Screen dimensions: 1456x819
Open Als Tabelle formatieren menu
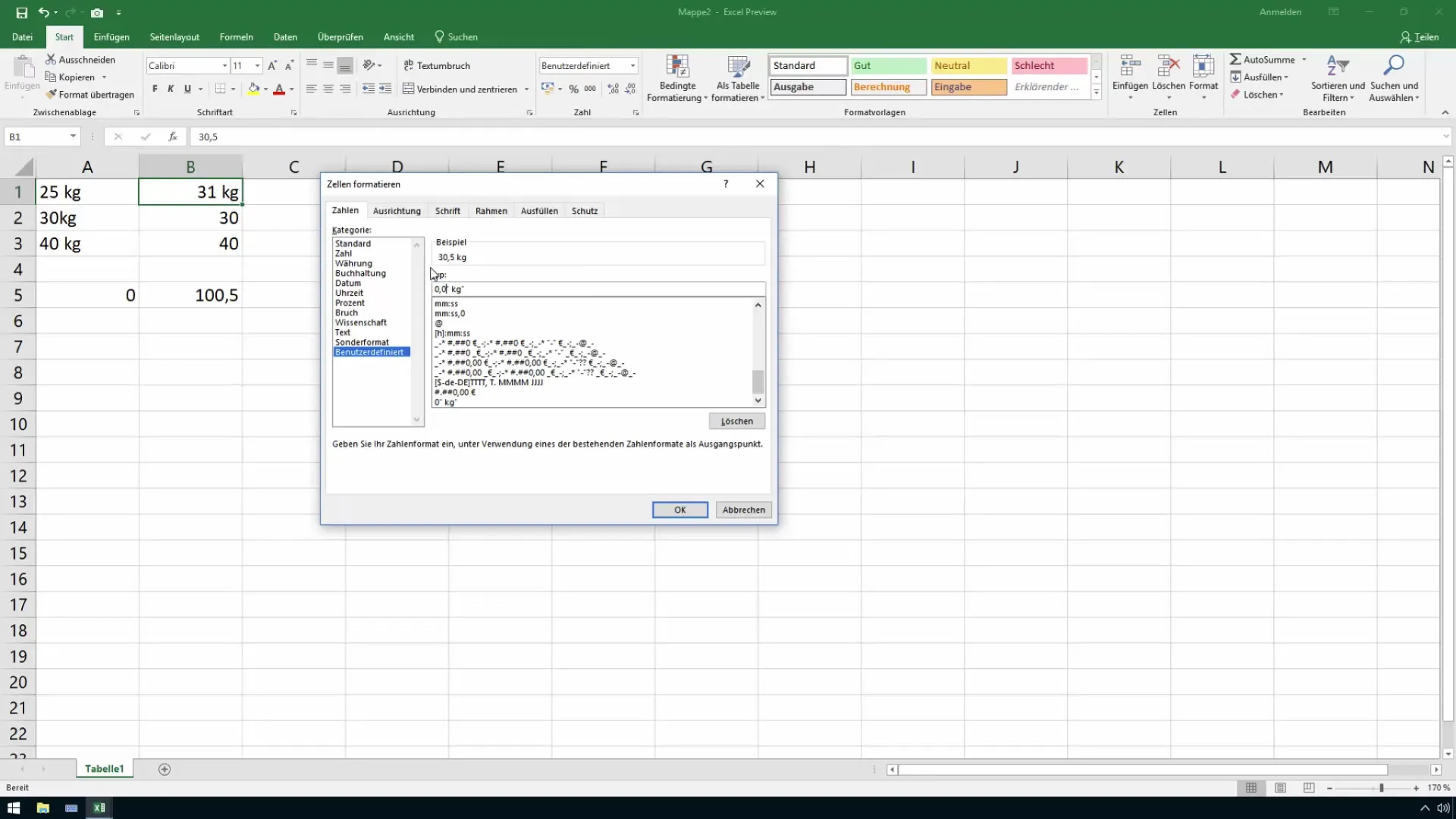pos(738,78)
